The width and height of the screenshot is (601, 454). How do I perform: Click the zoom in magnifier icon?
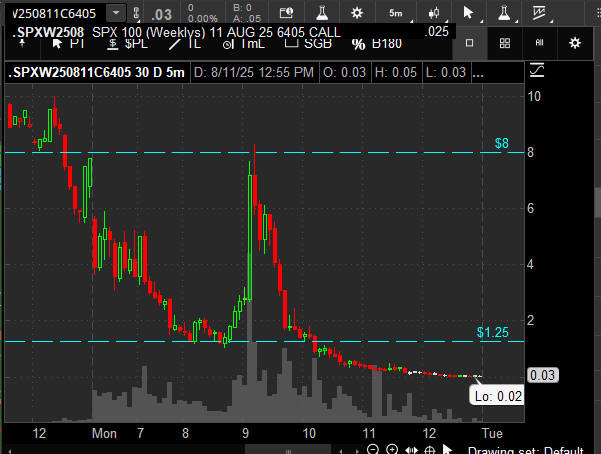click(391, 449)
